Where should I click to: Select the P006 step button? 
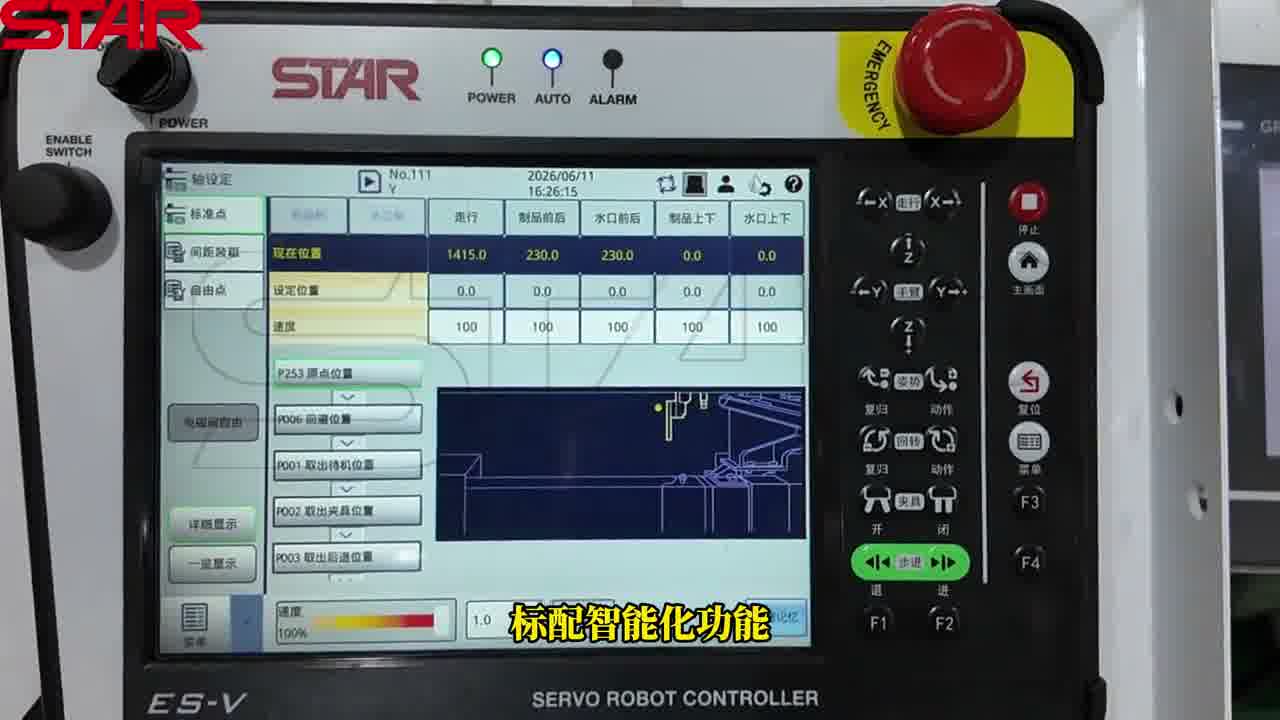pos(347,419)
